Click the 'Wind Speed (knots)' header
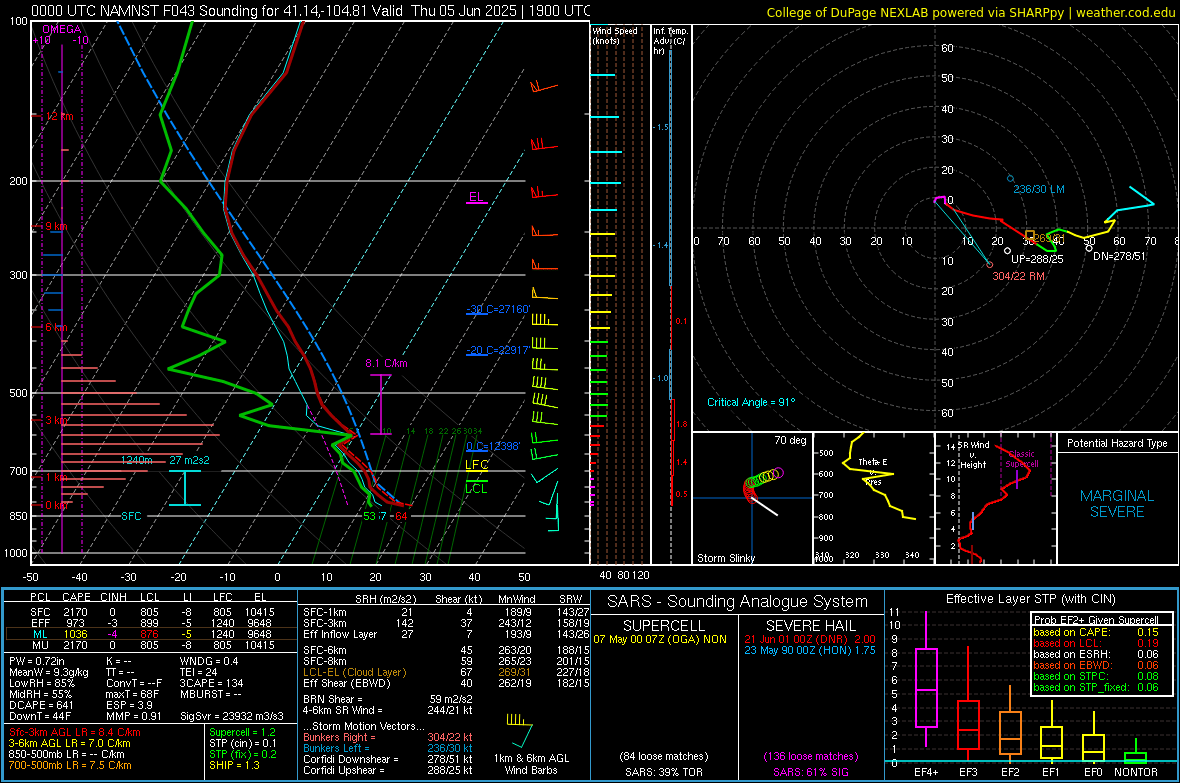Image resolution: width=1180 pixels, height=783 pixels. (x=614, y=35)
